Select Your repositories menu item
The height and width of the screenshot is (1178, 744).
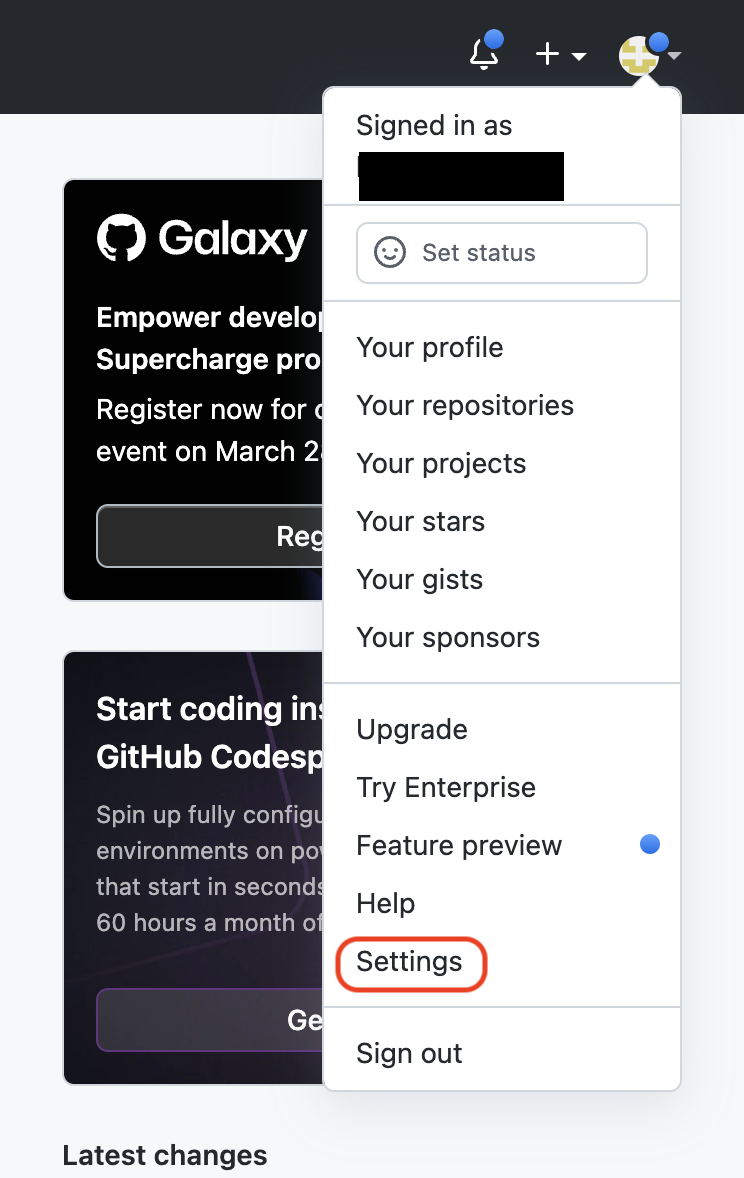(x=465, y=405)
